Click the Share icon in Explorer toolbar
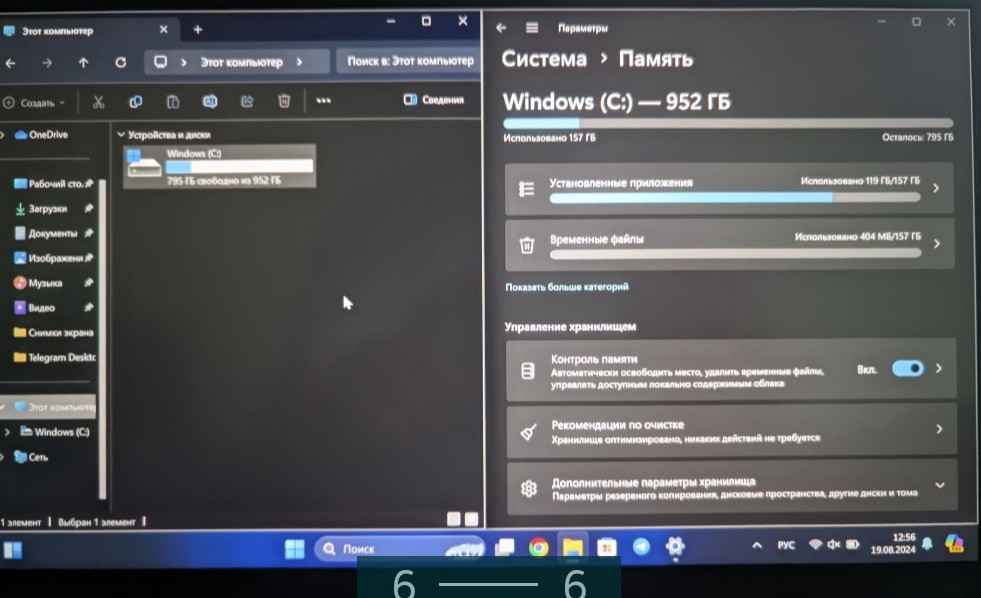Image resolution: width=981 pixels, height=598 pixels. [247, 101]
